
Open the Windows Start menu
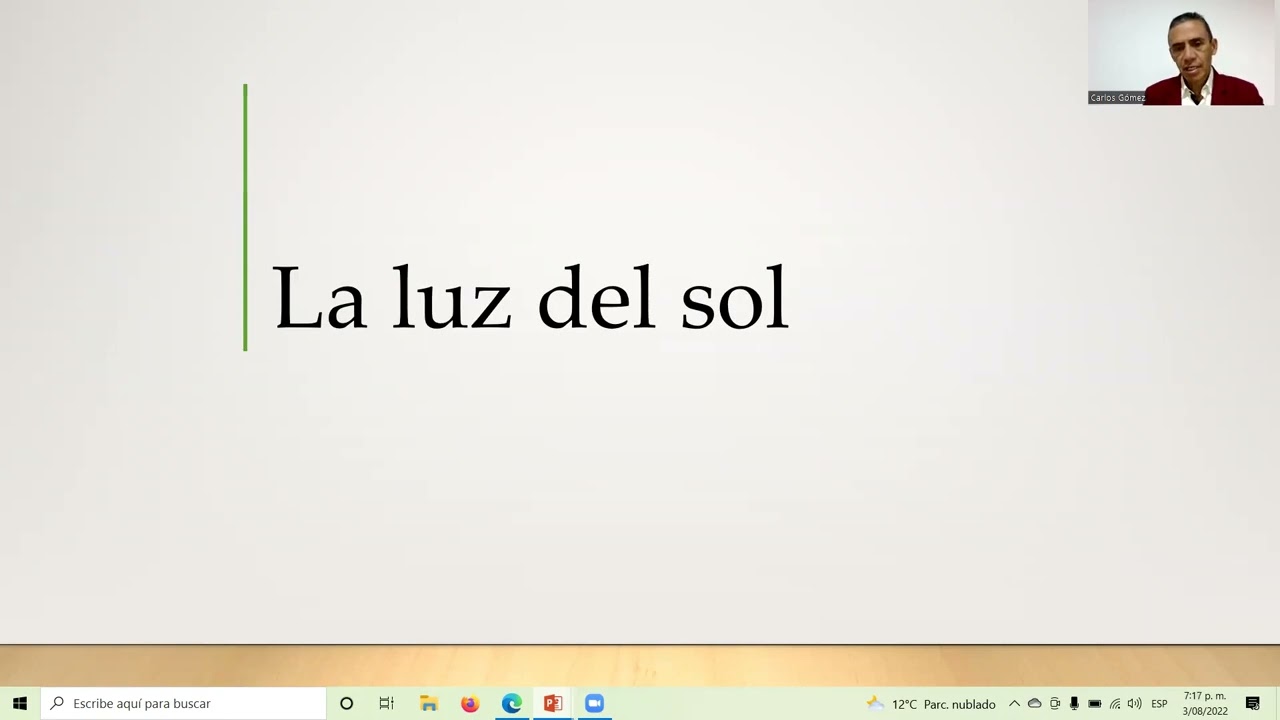click(x=19, y=703)
